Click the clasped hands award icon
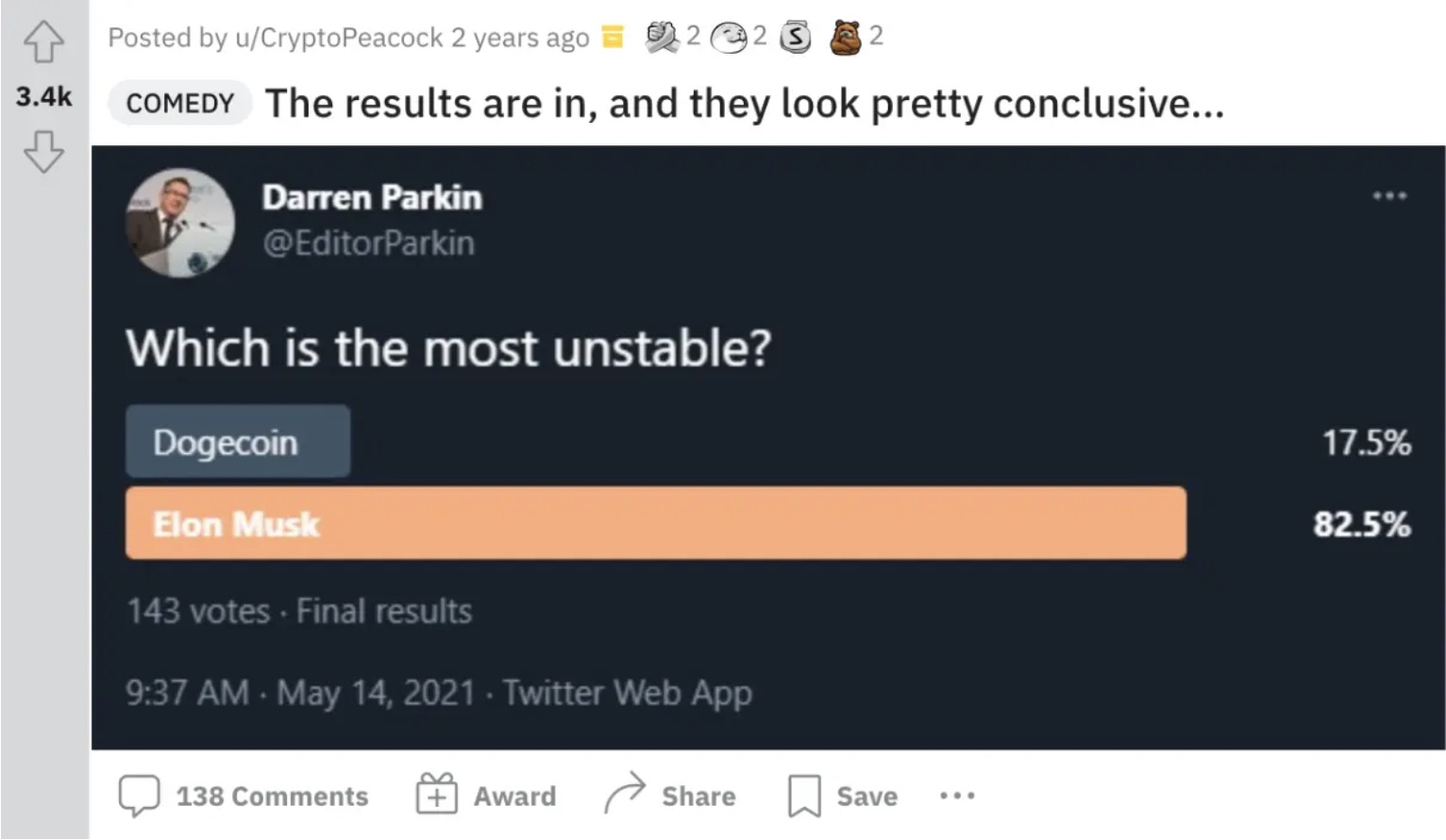 (x=662, y=37)
